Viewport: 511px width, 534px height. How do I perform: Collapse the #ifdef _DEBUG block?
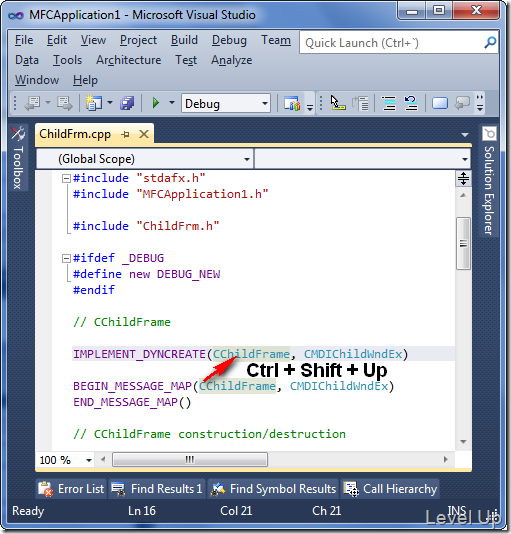click(x=66, y=258)
